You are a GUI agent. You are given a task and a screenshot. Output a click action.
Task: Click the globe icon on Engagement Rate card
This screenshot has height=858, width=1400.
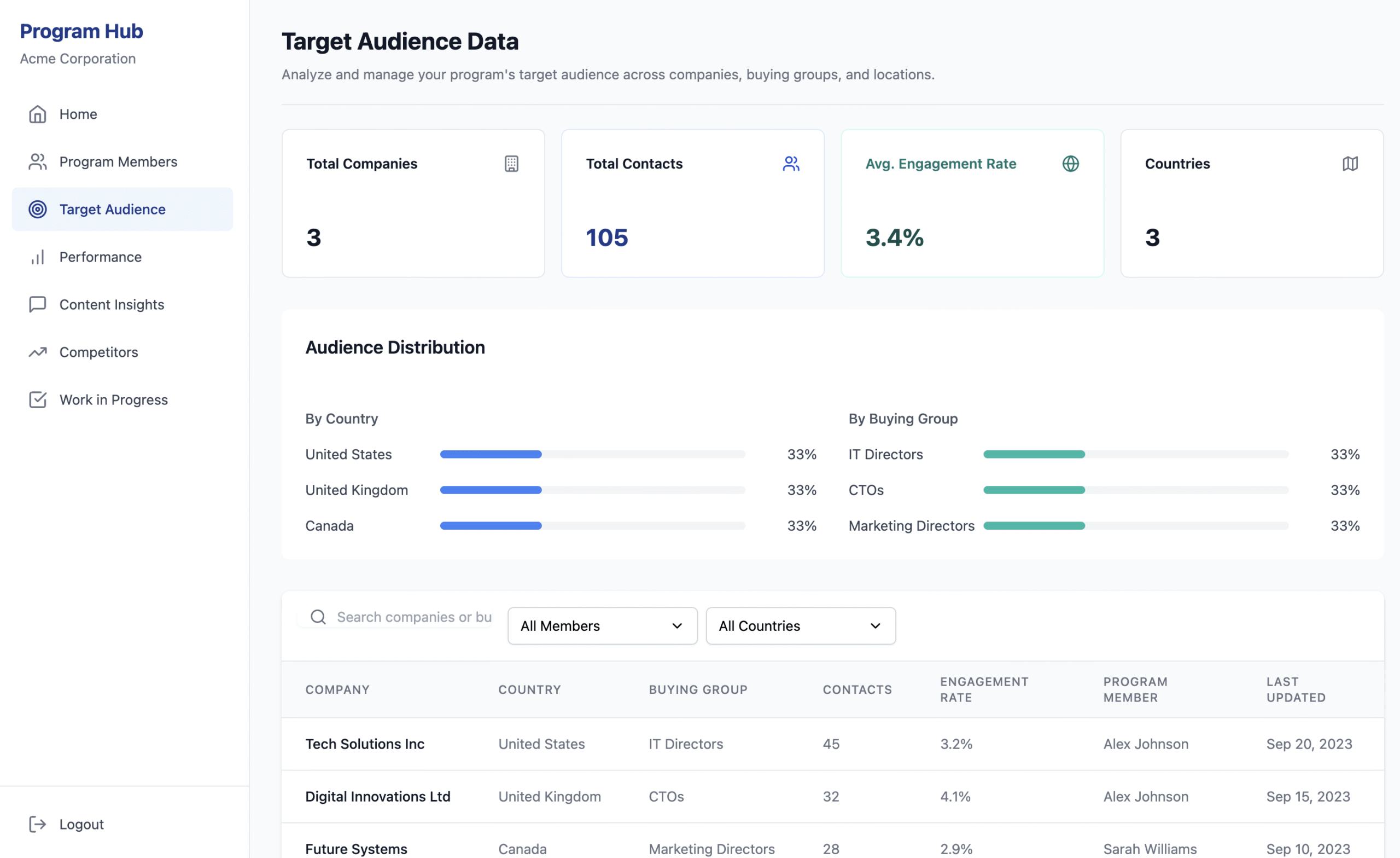coord(1070,164)
